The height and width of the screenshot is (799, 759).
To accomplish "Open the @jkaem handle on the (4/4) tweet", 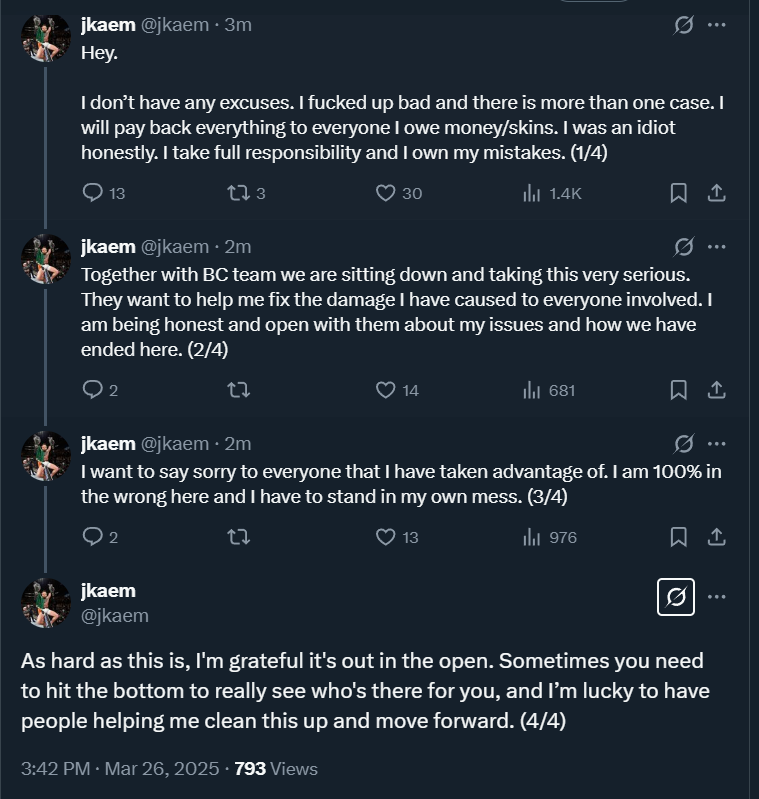I will pyautogui.click(x=115, y=616).
